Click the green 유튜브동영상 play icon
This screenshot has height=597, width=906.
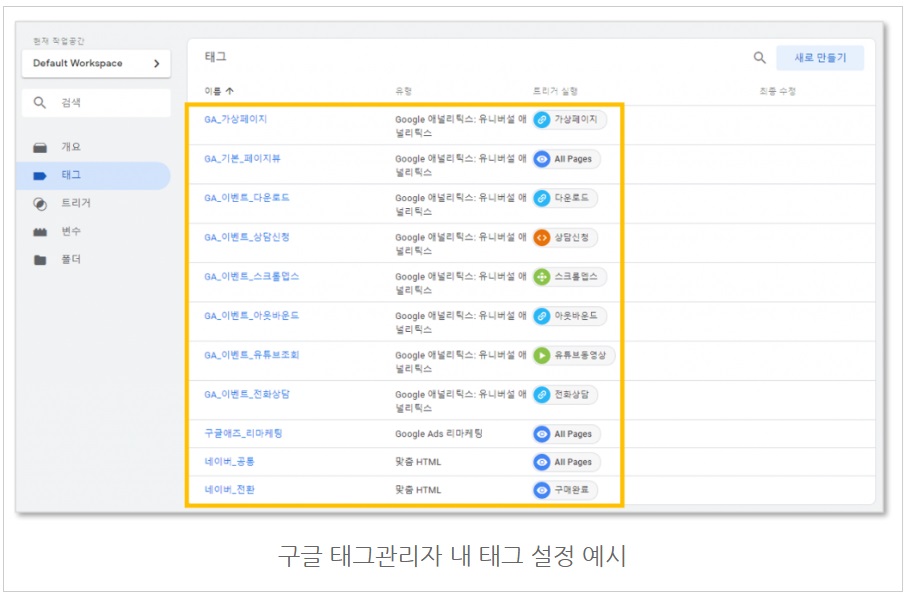pyautogui.click(x=541, y=355)
